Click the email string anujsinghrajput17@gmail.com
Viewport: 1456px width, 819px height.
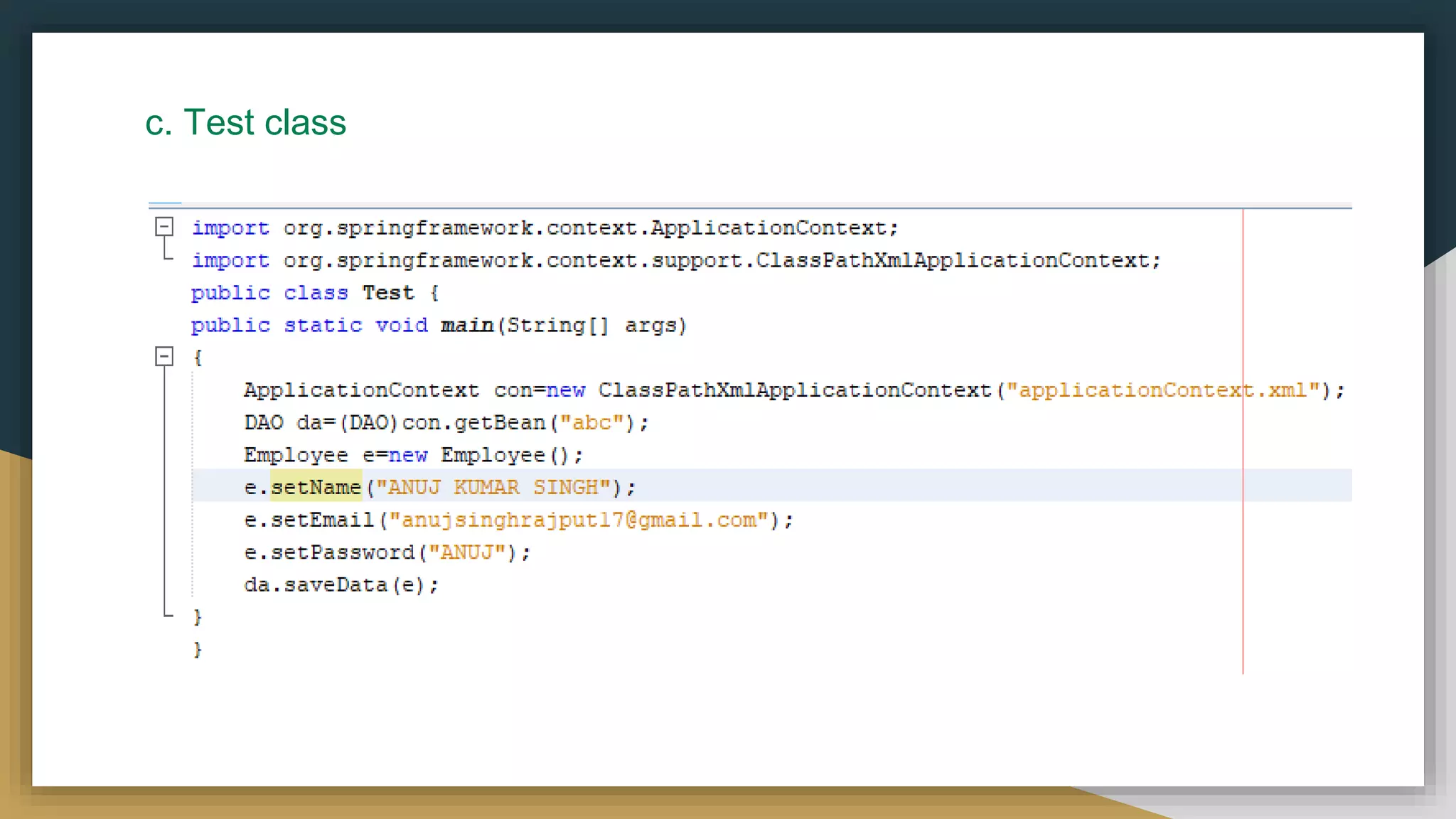(578, 520)
